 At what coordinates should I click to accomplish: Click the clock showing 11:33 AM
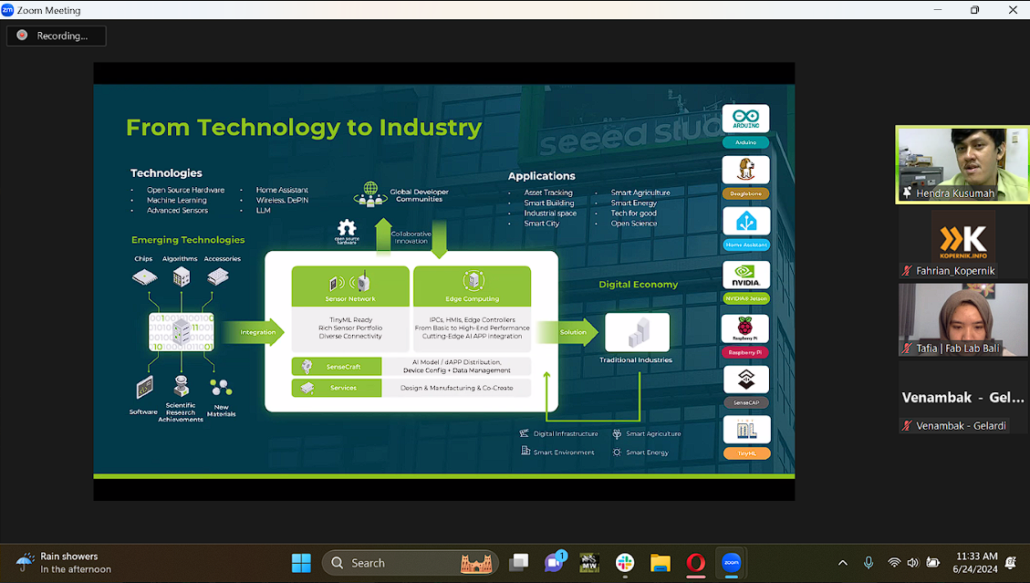coord(976,563)
